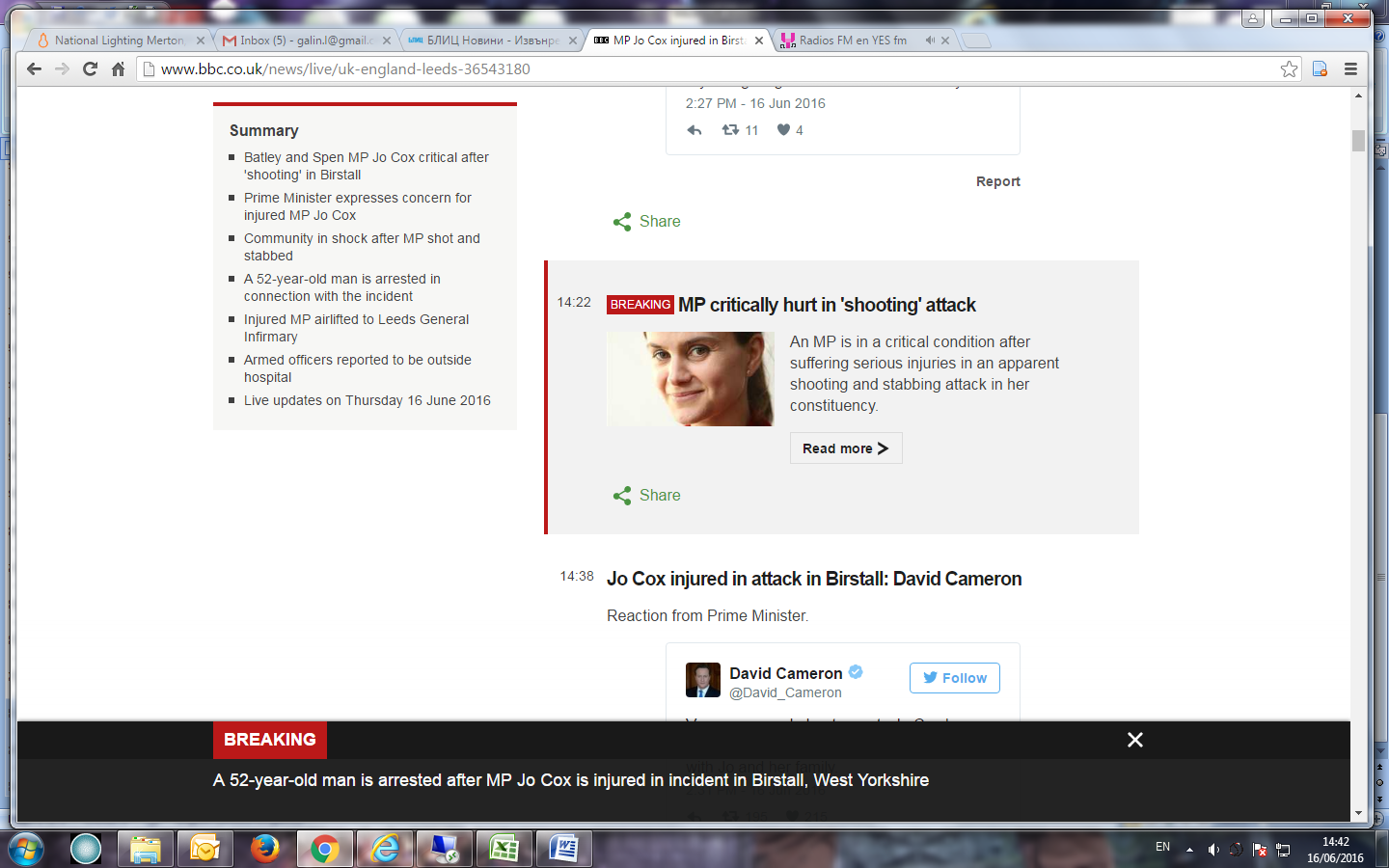Open headline MP critically hurt in 'shooting' attack

click(827, 305)
